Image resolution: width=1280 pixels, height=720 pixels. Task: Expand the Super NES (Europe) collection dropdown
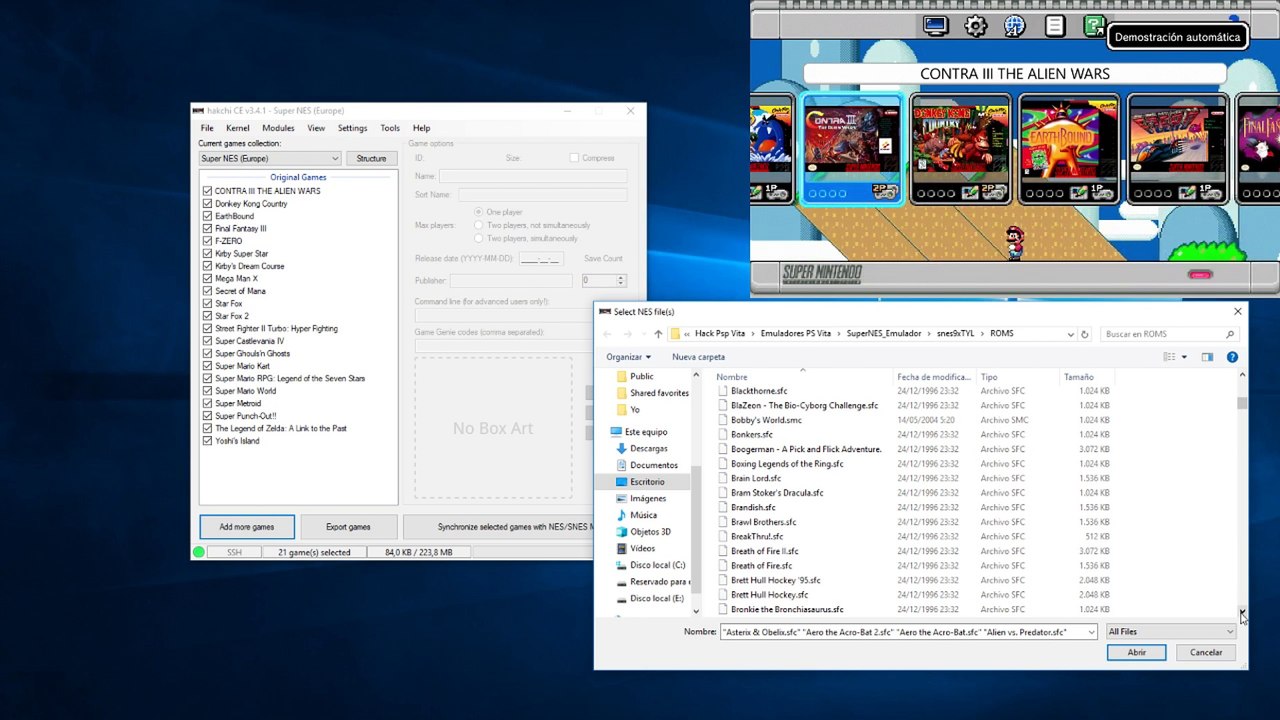[270, 158]
